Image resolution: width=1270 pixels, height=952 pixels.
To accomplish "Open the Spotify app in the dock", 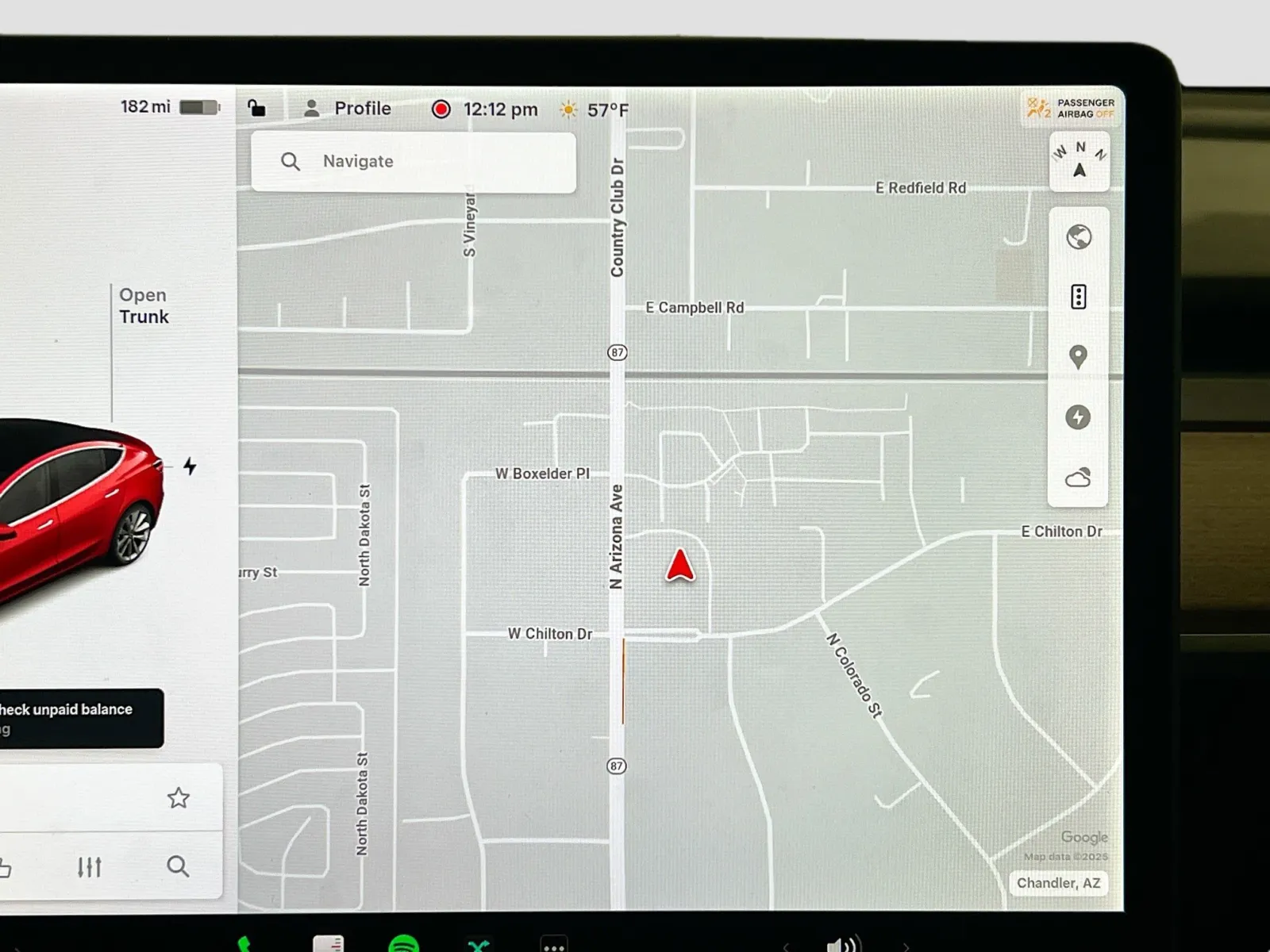I will pyautogui.click(x=404, y=944).
